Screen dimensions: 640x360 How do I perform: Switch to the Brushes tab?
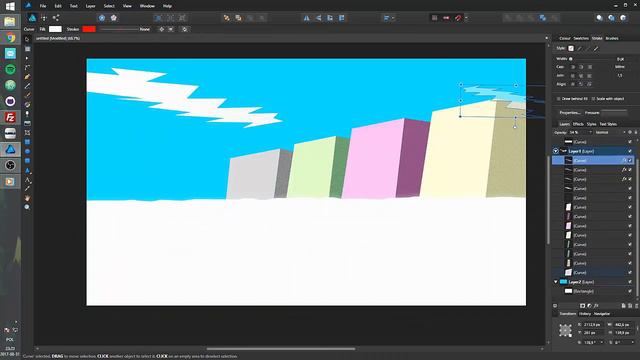pyautogui.click(x=612, y=38)
